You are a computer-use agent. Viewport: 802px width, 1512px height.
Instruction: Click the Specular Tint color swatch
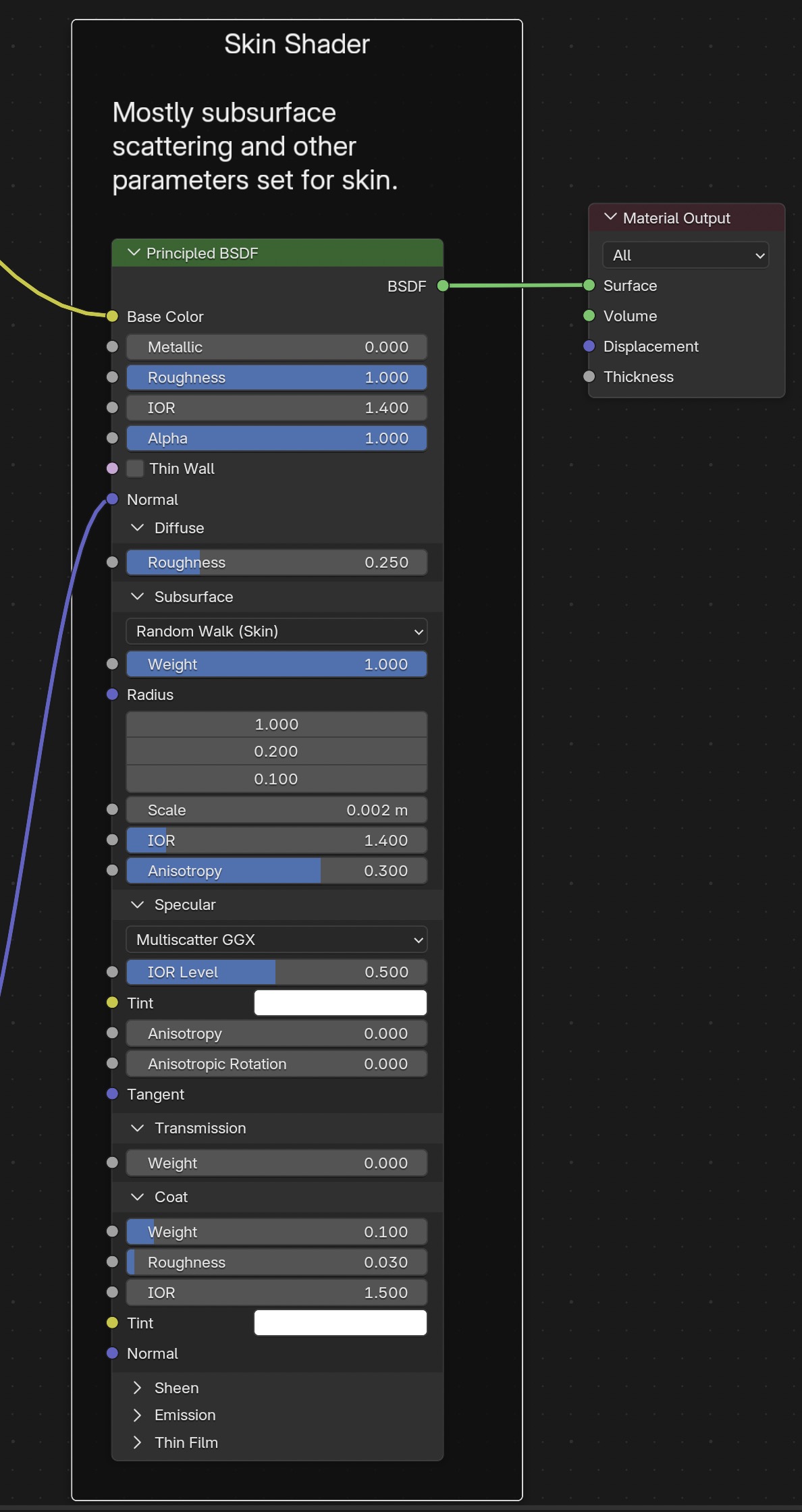tap(340, 1002)
